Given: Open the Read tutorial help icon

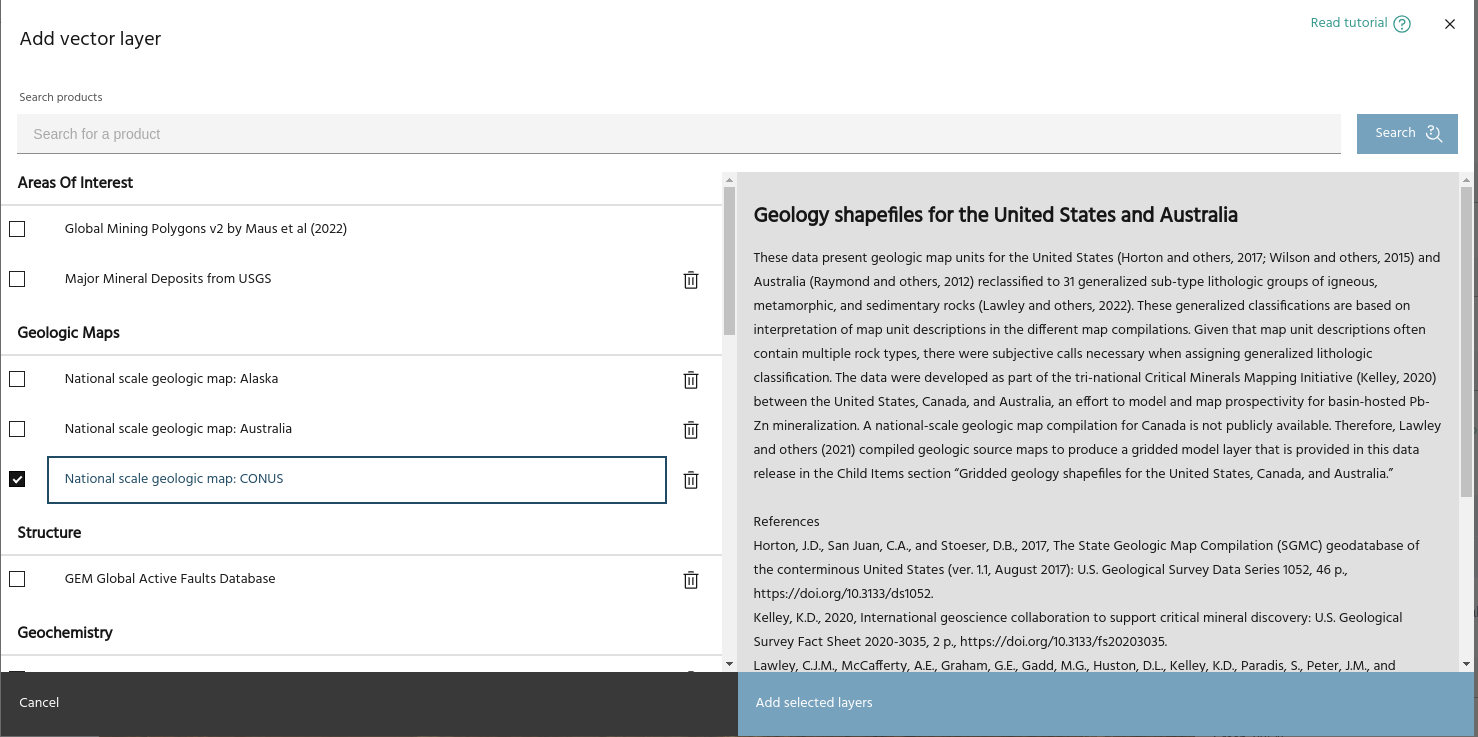Looking at the screenshot, I should click(1402, 24).
